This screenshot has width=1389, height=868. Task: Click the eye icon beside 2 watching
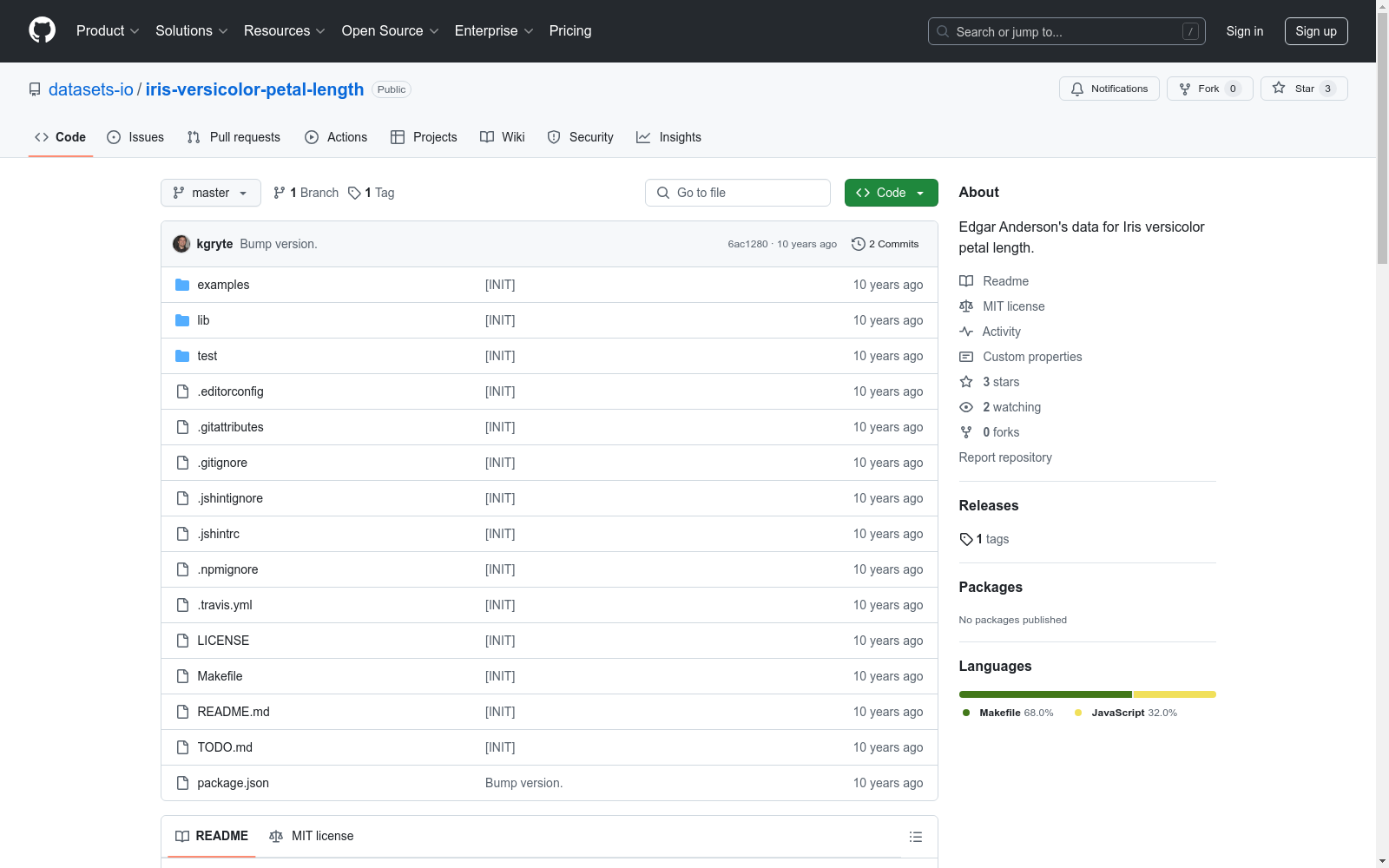coord(966,407)
